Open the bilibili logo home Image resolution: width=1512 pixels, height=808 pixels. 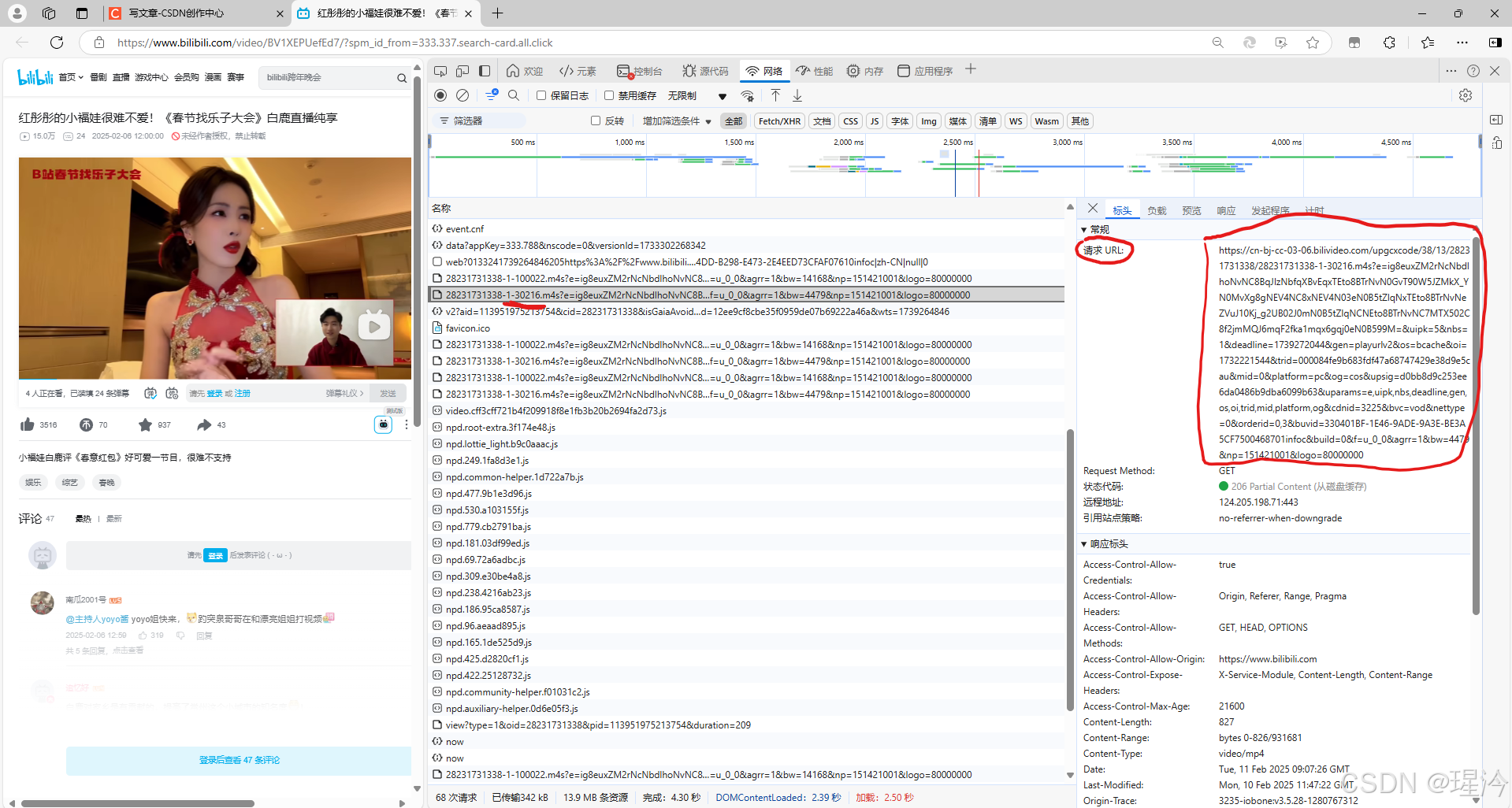[35, 77]
